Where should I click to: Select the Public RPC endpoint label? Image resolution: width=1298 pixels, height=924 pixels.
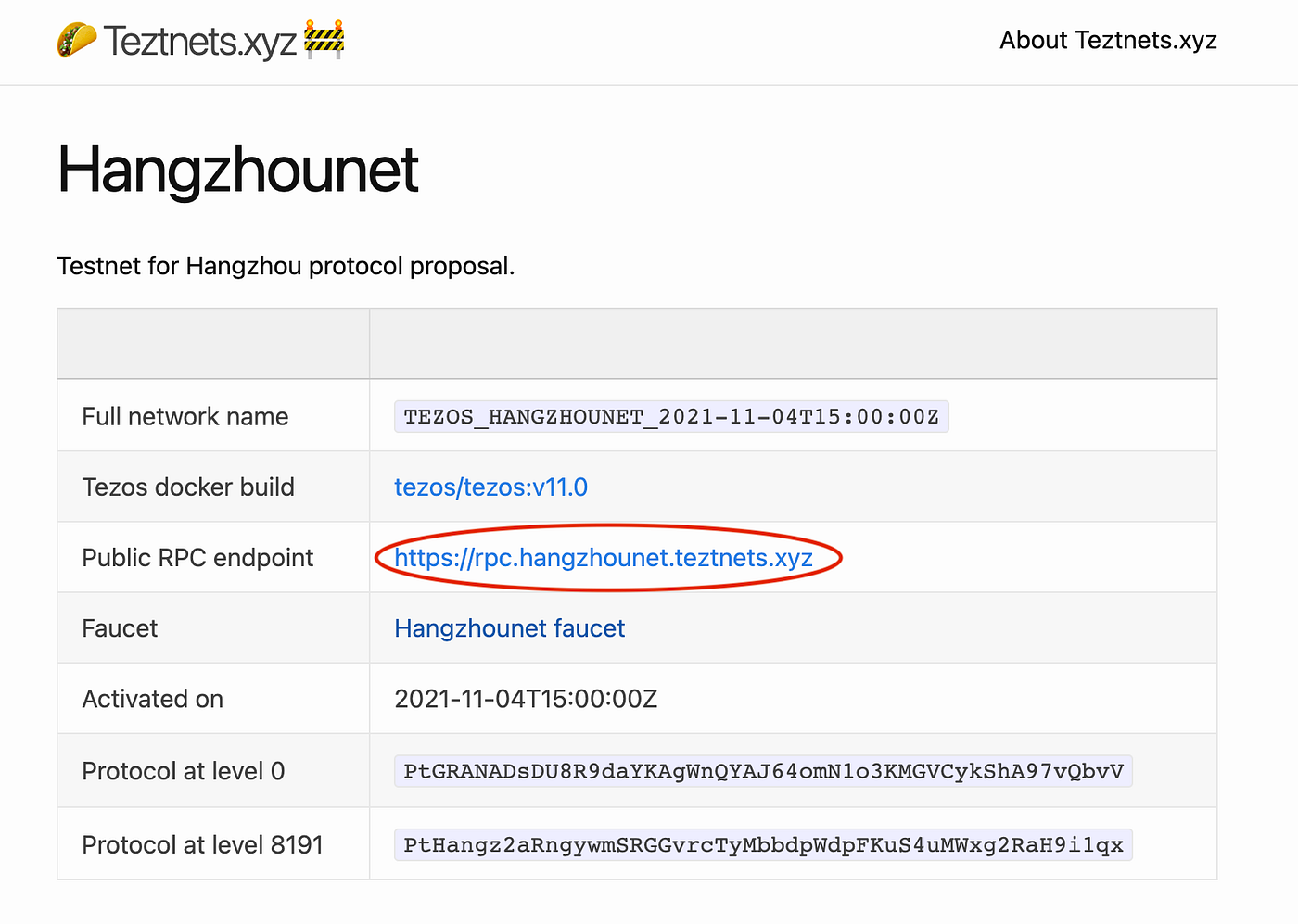tap(197, 558)
